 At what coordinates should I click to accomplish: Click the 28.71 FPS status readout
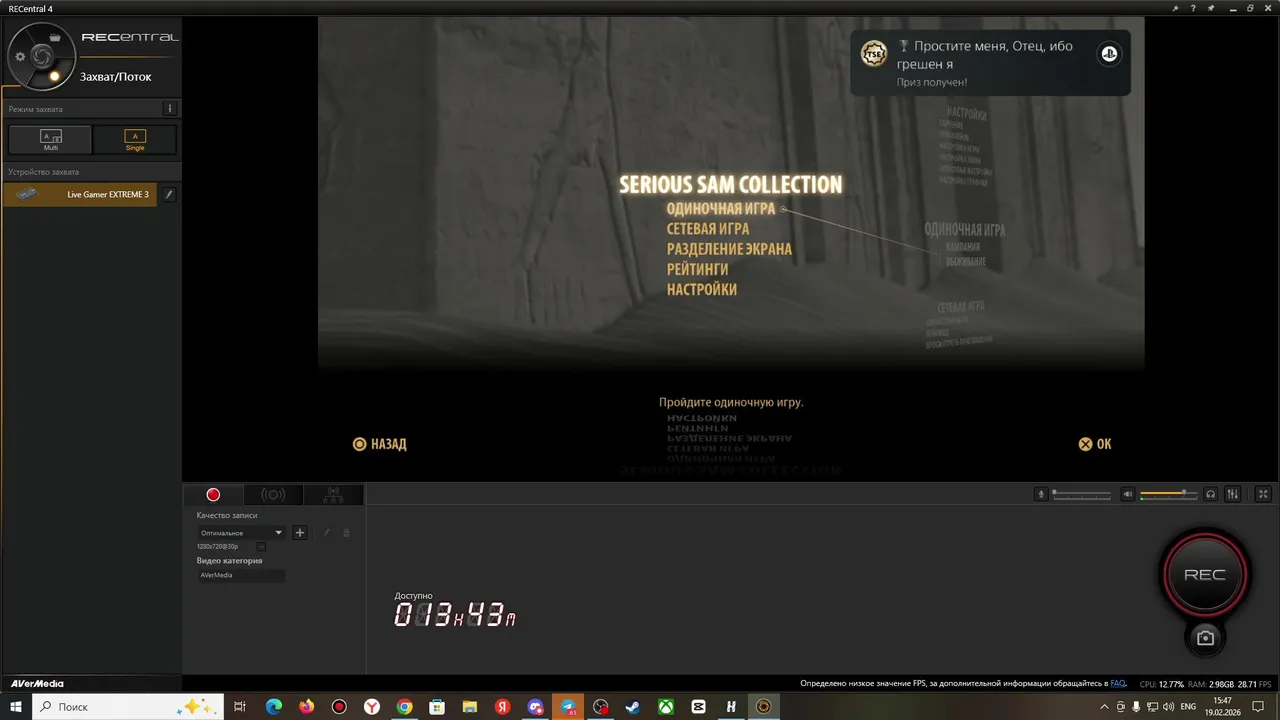tap(1254, 684)
